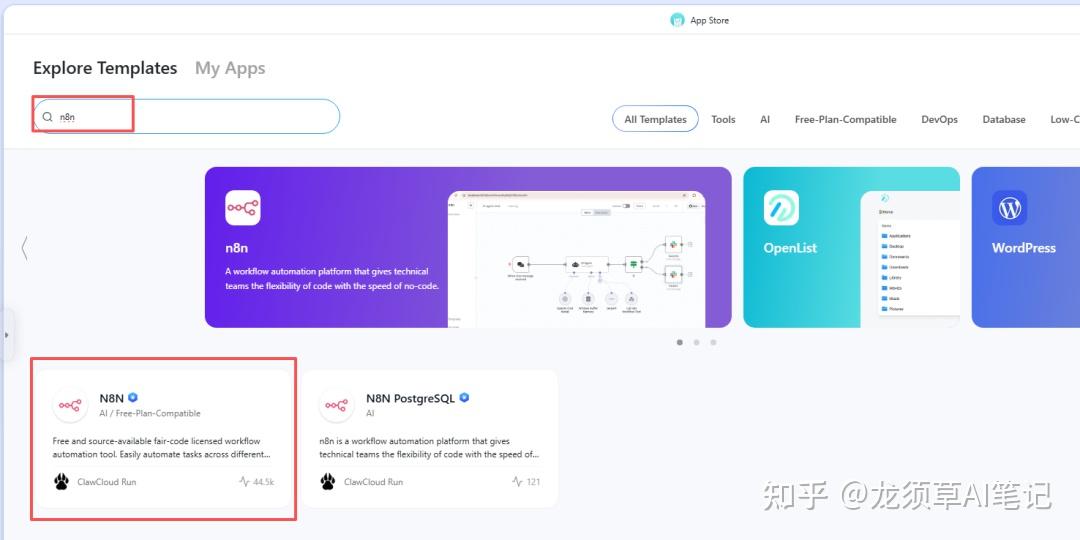Switch to the My Apps tab

click(230, 68)
